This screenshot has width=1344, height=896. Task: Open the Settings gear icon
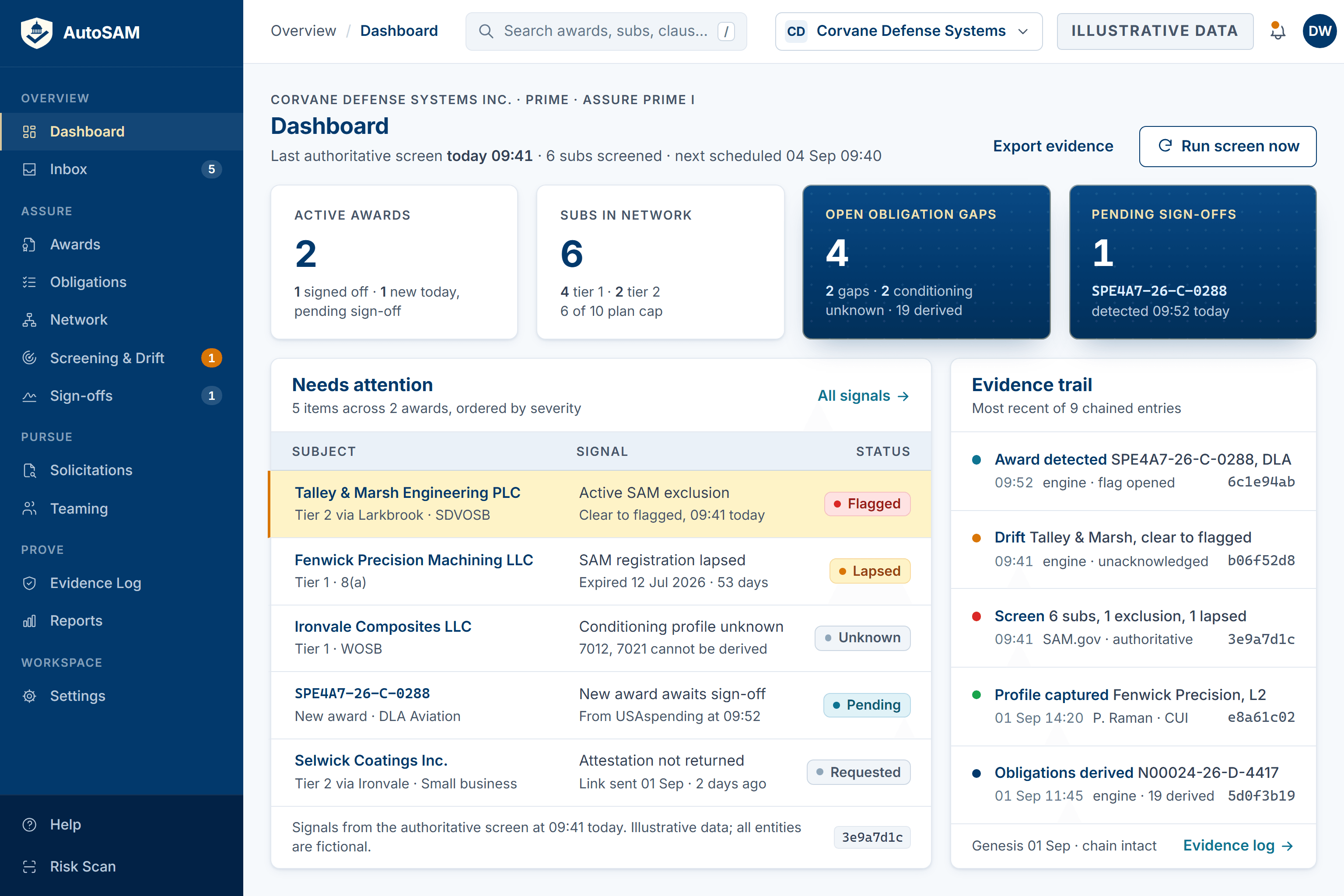(x=29, y=696)
